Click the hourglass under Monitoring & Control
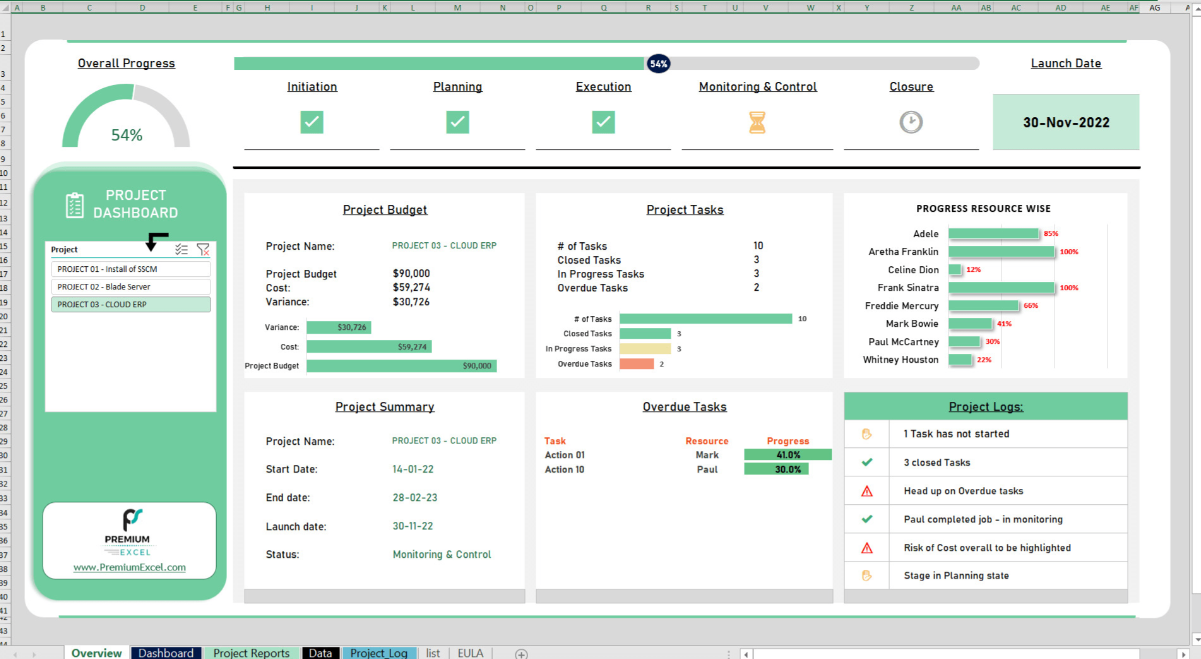This screenshot has height=659, width=1201. click(x=757, y=122)
